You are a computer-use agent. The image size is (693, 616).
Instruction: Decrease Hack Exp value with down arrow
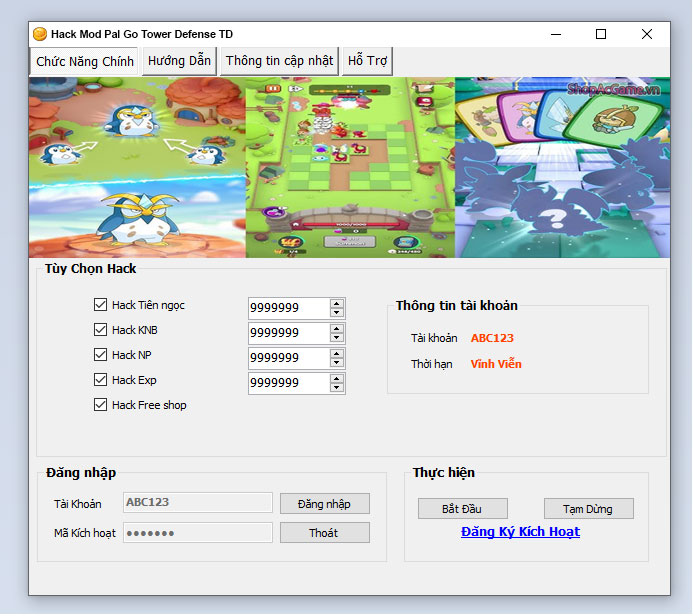[337, 388]
